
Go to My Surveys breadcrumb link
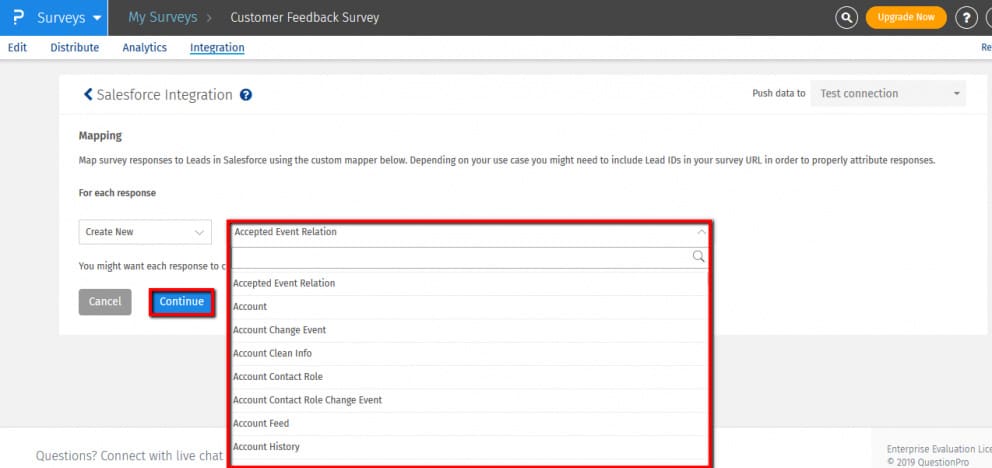click(x=163, y=17)
